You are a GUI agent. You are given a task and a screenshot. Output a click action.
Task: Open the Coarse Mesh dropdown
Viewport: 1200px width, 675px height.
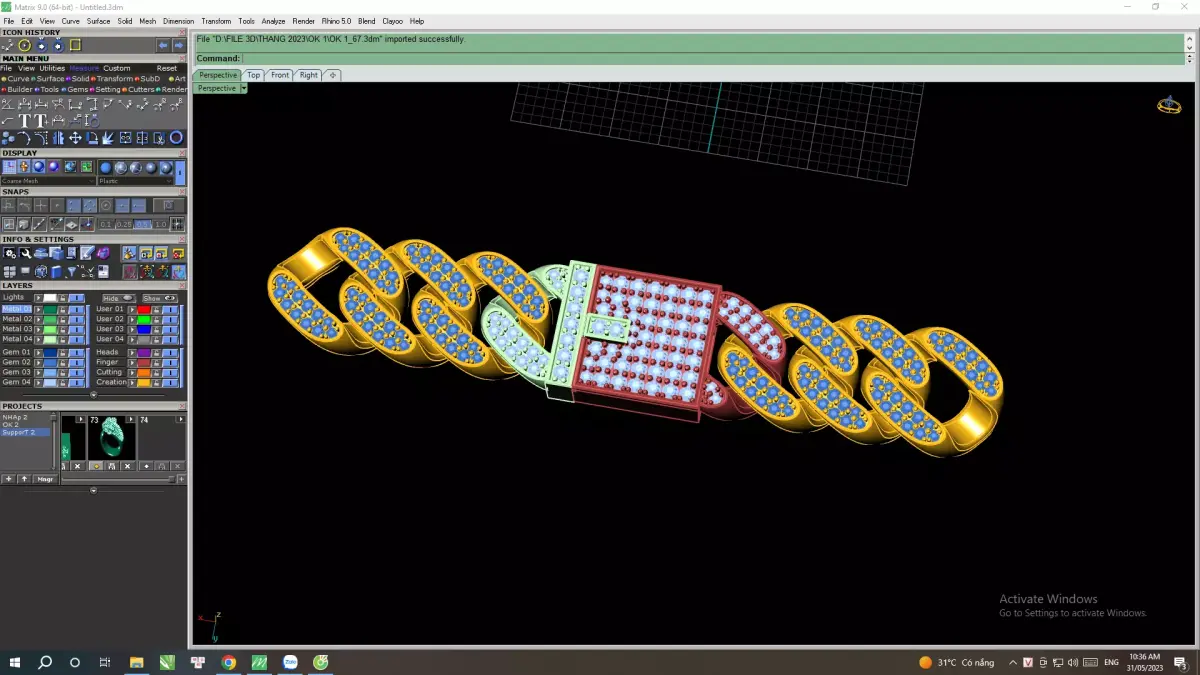click(48, 181)
